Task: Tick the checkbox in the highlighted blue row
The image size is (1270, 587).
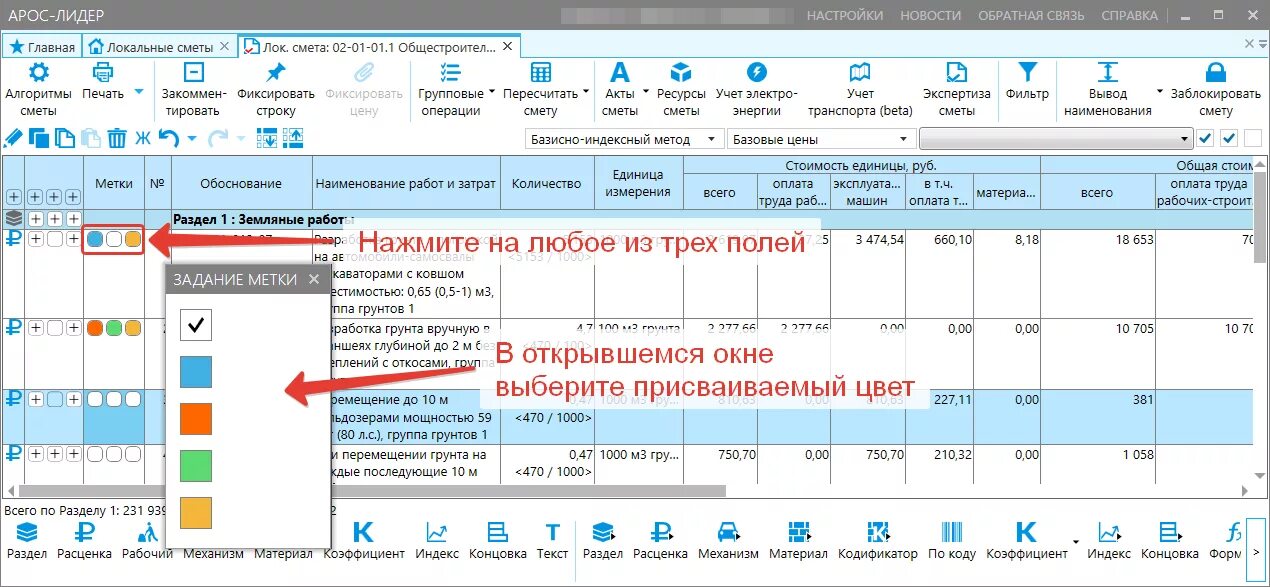Action: (x=54, y=398)
